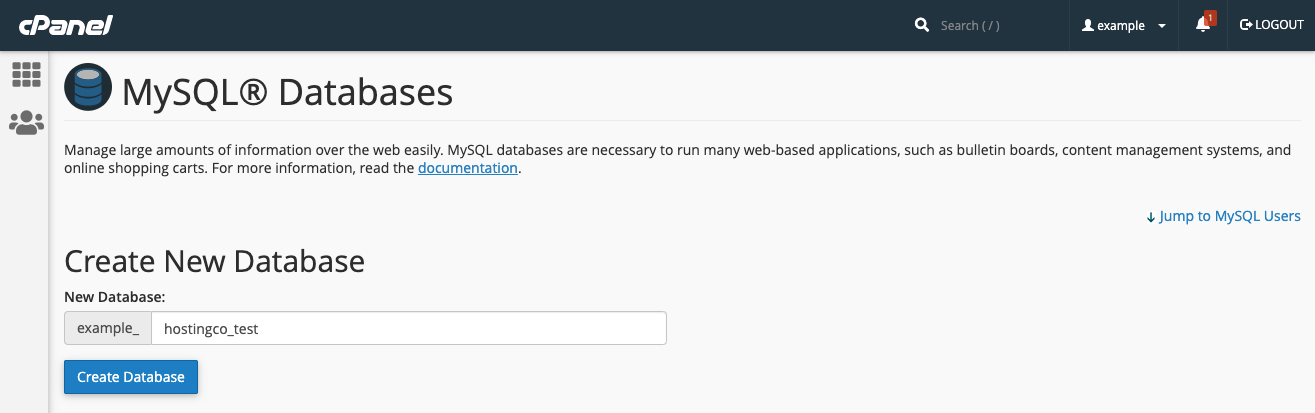This screenshot has height=413, width=1315.
Task: Focus the top Search field
Action: click(x=996, y=25)
